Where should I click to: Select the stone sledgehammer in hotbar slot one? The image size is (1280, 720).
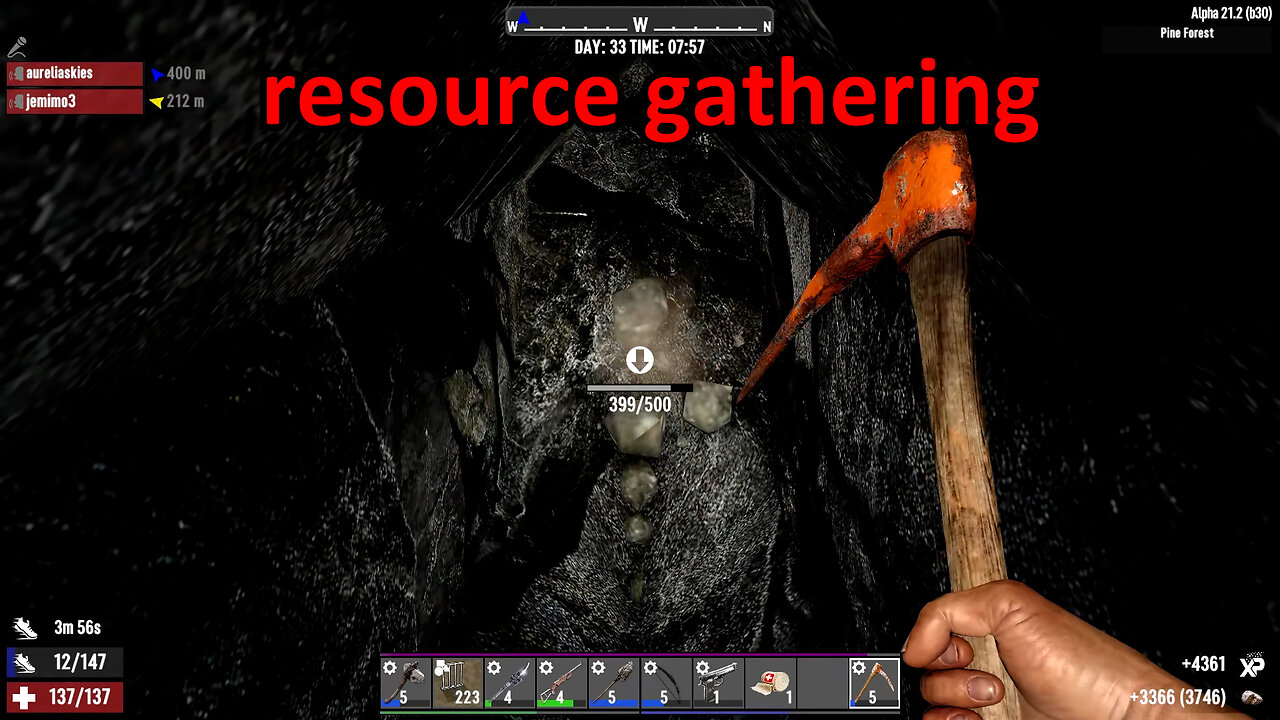[x=406, y=683]
